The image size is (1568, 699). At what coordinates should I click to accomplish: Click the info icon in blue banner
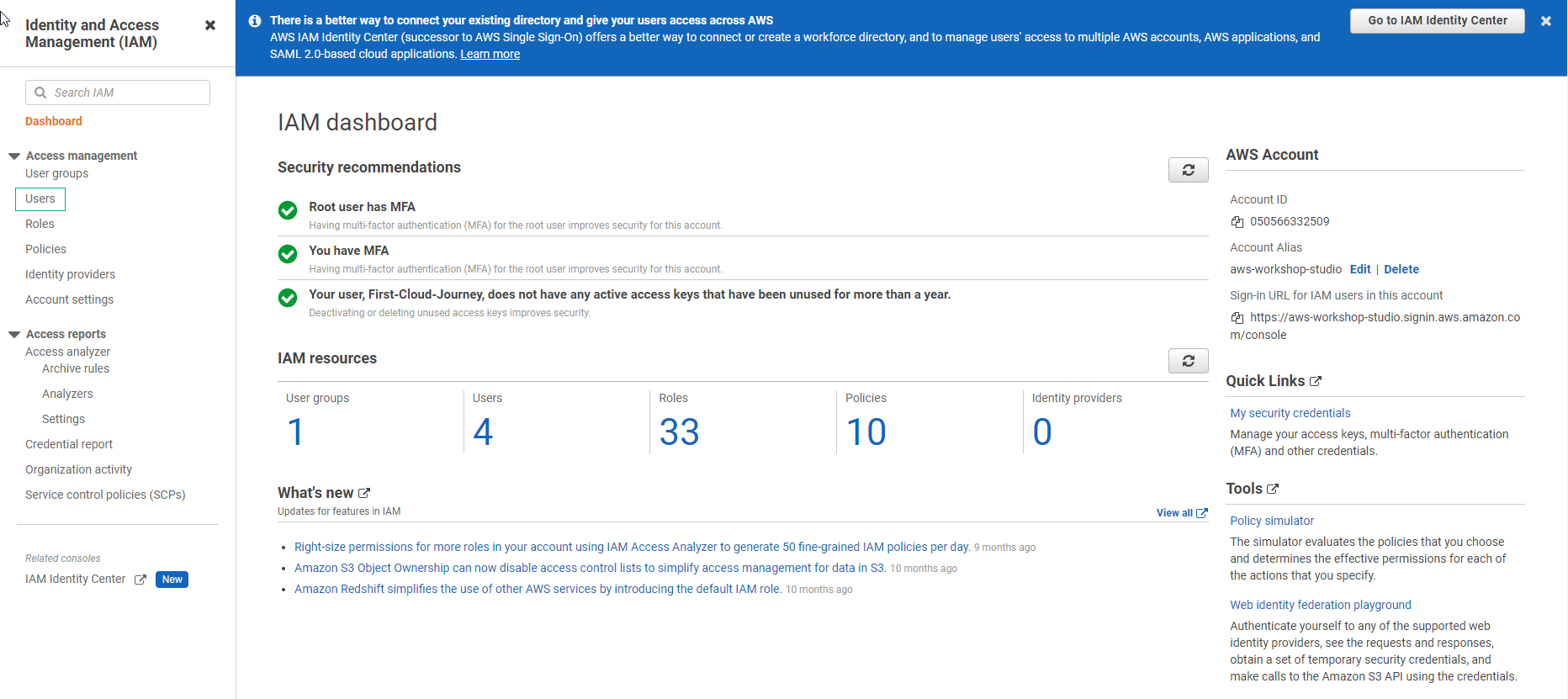pyautogui.click(x=255, y=21)
